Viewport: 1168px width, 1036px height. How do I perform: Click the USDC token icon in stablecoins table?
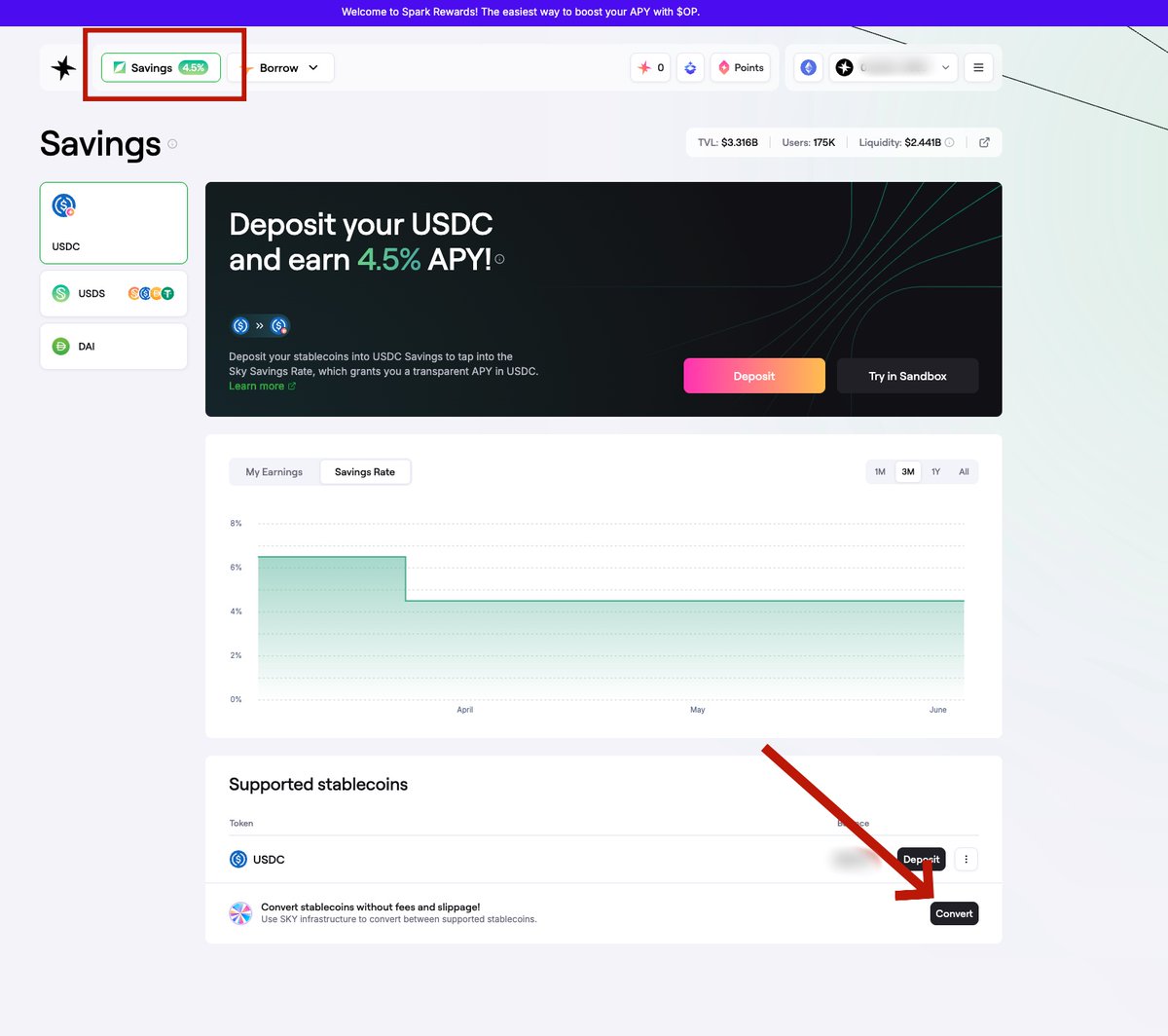[x=238, y=859]
